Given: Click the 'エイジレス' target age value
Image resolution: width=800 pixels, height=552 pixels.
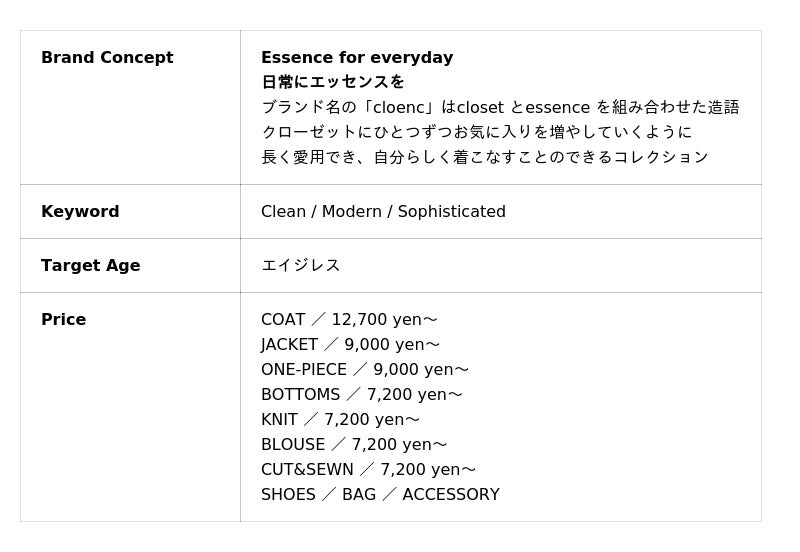Looking at the screenshot, I should click(x=300, y=266).
